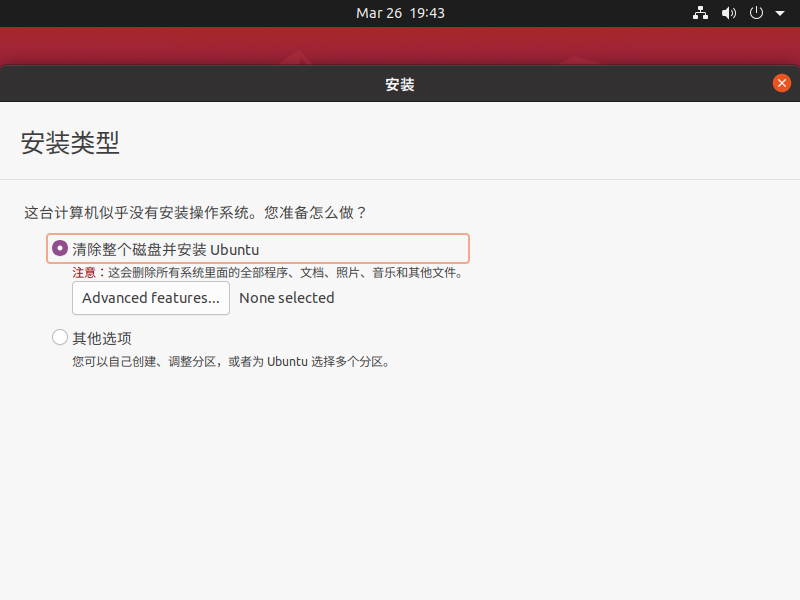Click the 安装 window title
Screen dimensions: 800x600
[x=400, y=84]
